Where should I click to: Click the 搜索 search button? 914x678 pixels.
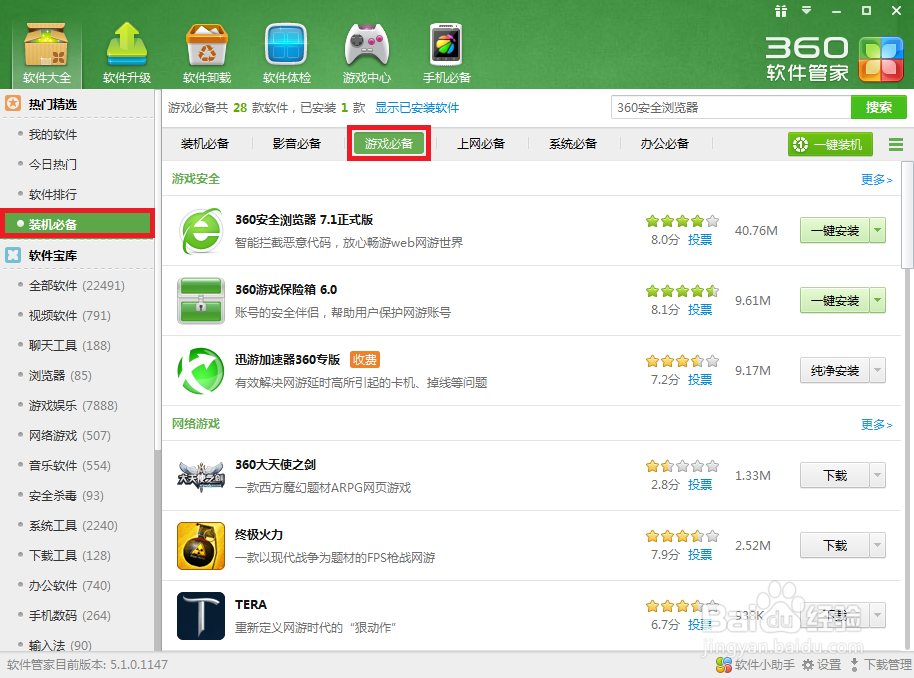(878, 107)
